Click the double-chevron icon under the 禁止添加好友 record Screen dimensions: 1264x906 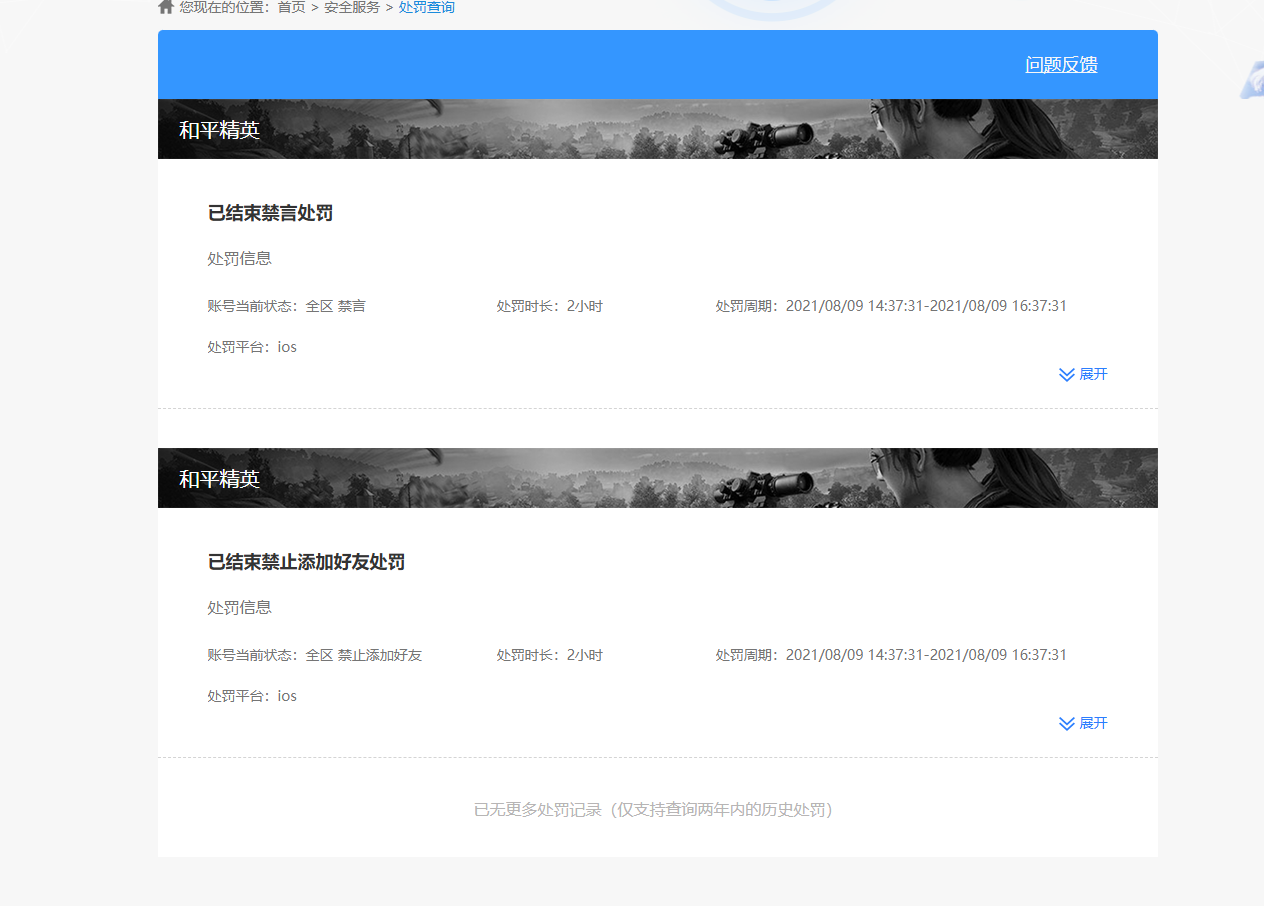[1067, 724]
